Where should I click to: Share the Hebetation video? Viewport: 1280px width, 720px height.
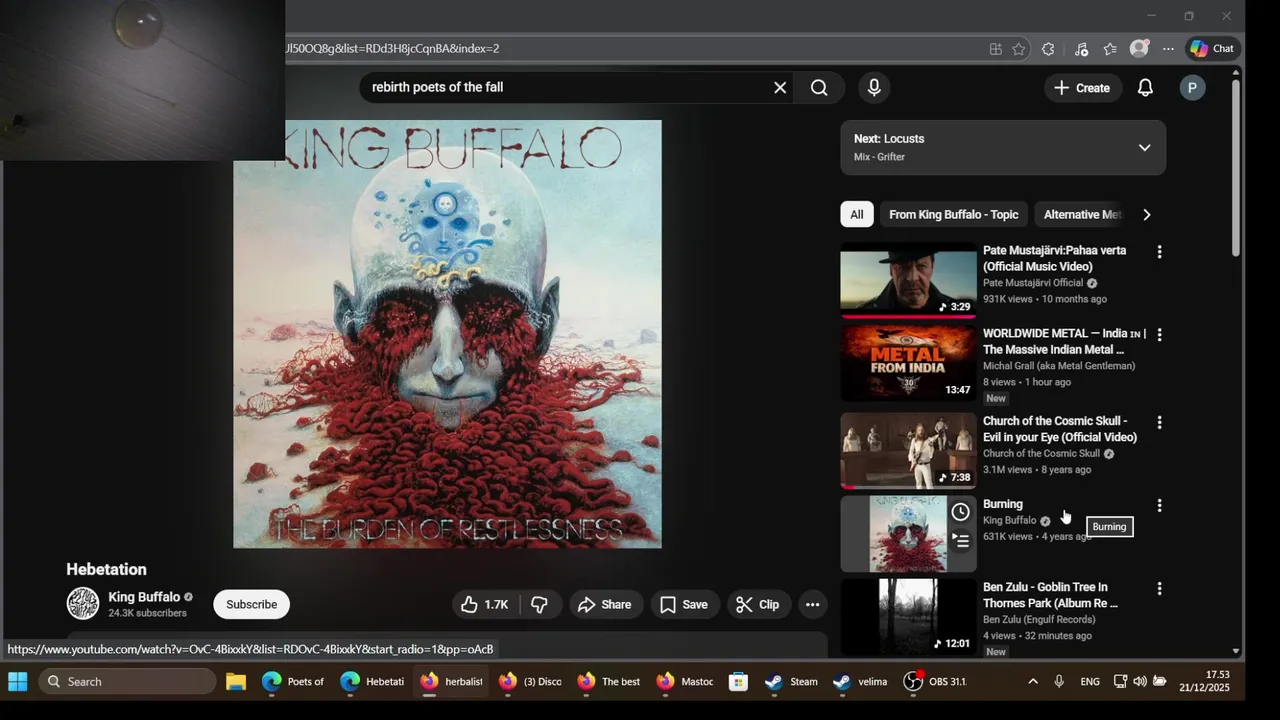[605, 604]
